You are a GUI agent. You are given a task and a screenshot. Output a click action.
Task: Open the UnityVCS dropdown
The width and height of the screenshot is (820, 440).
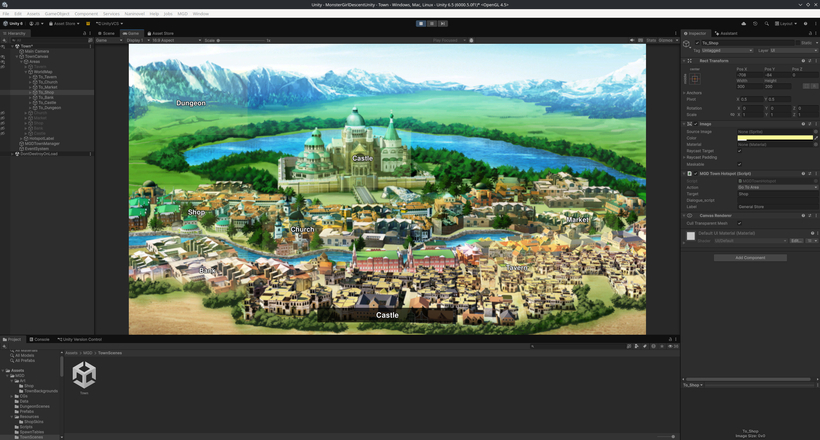pyautogui.click(x=109, y=24)
